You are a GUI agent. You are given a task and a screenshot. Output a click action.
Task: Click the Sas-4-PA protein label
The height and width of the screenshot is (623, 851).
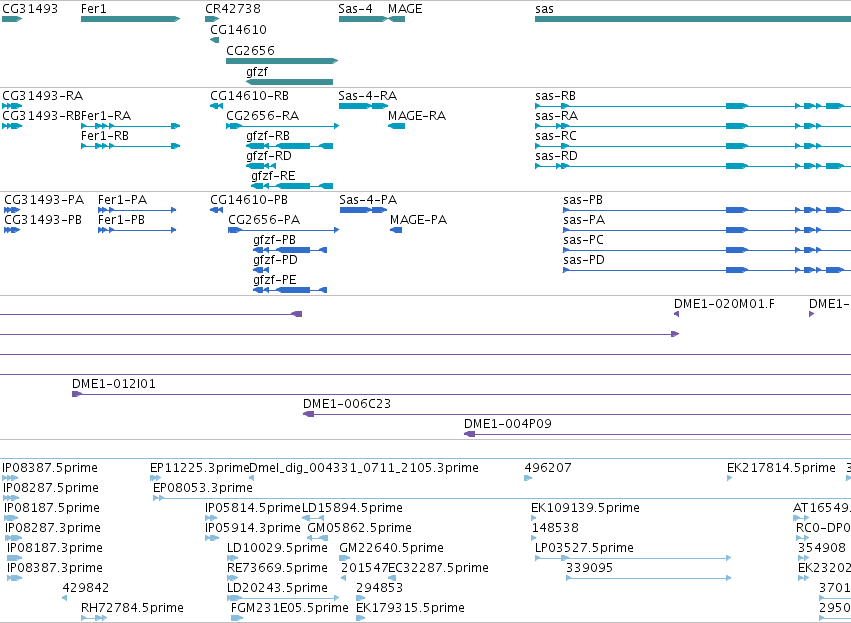pyautogui.click(x=368, y=200)
